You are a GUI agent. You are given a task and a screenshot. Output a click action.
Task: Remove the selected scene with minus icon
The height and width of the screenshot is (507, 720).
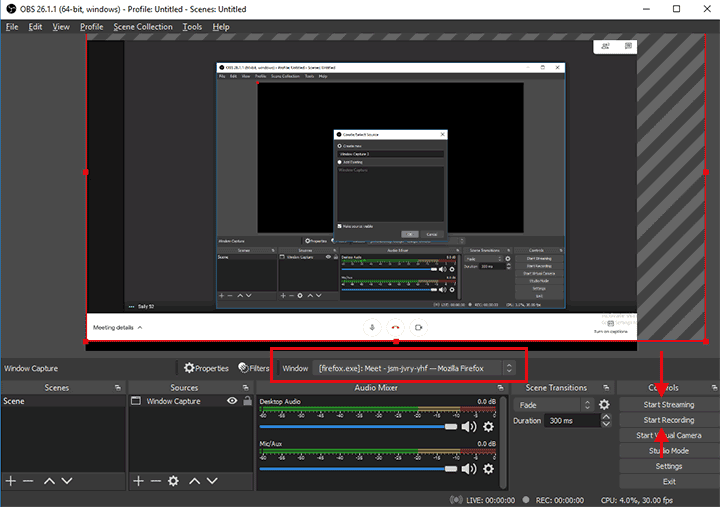(28, 481)
